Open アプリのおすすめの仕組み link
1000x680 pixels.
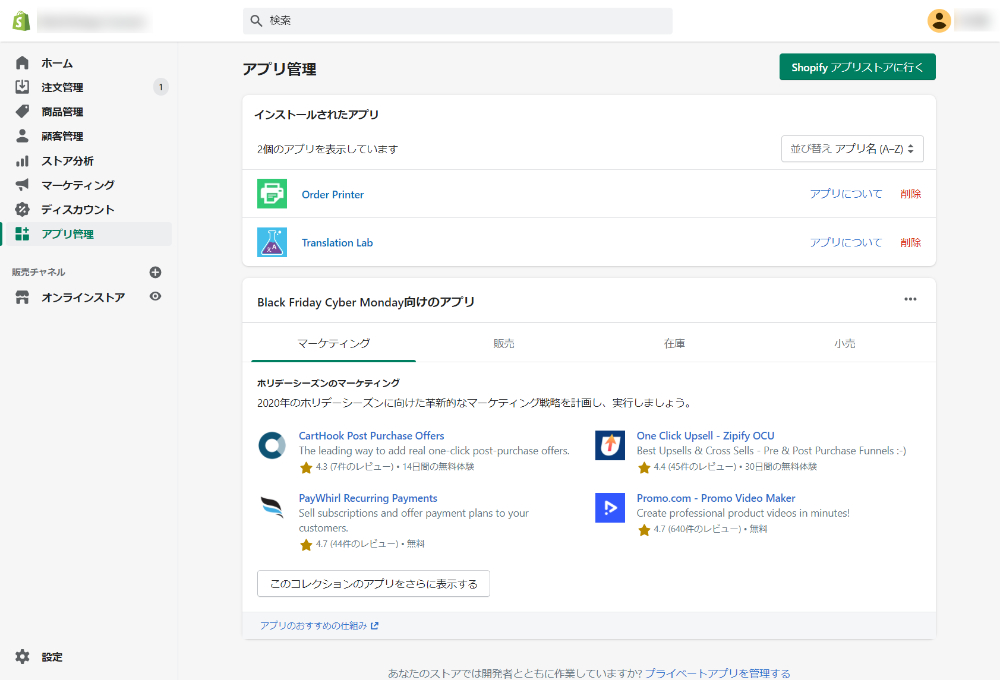(319, 626)
